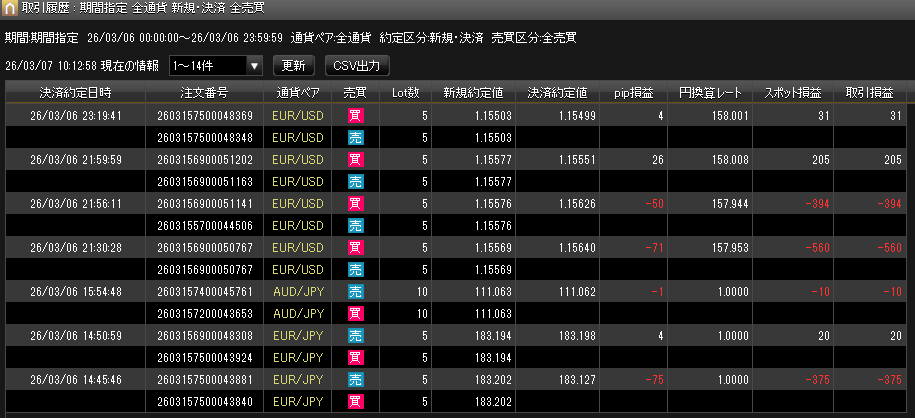Click the 売 badge for order 2603155700044506

(x=355, y=225)
